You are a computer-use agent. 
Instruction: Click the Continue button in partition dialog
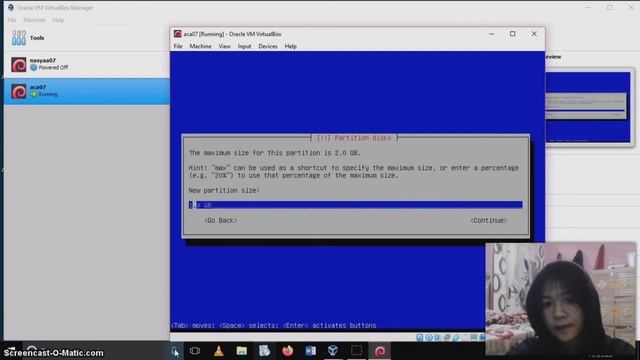point(489,220)
